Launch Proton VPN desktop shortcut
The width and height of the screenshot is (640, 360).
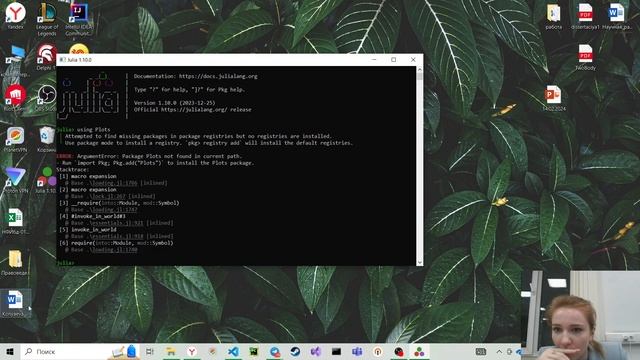[x=16, y=180]
